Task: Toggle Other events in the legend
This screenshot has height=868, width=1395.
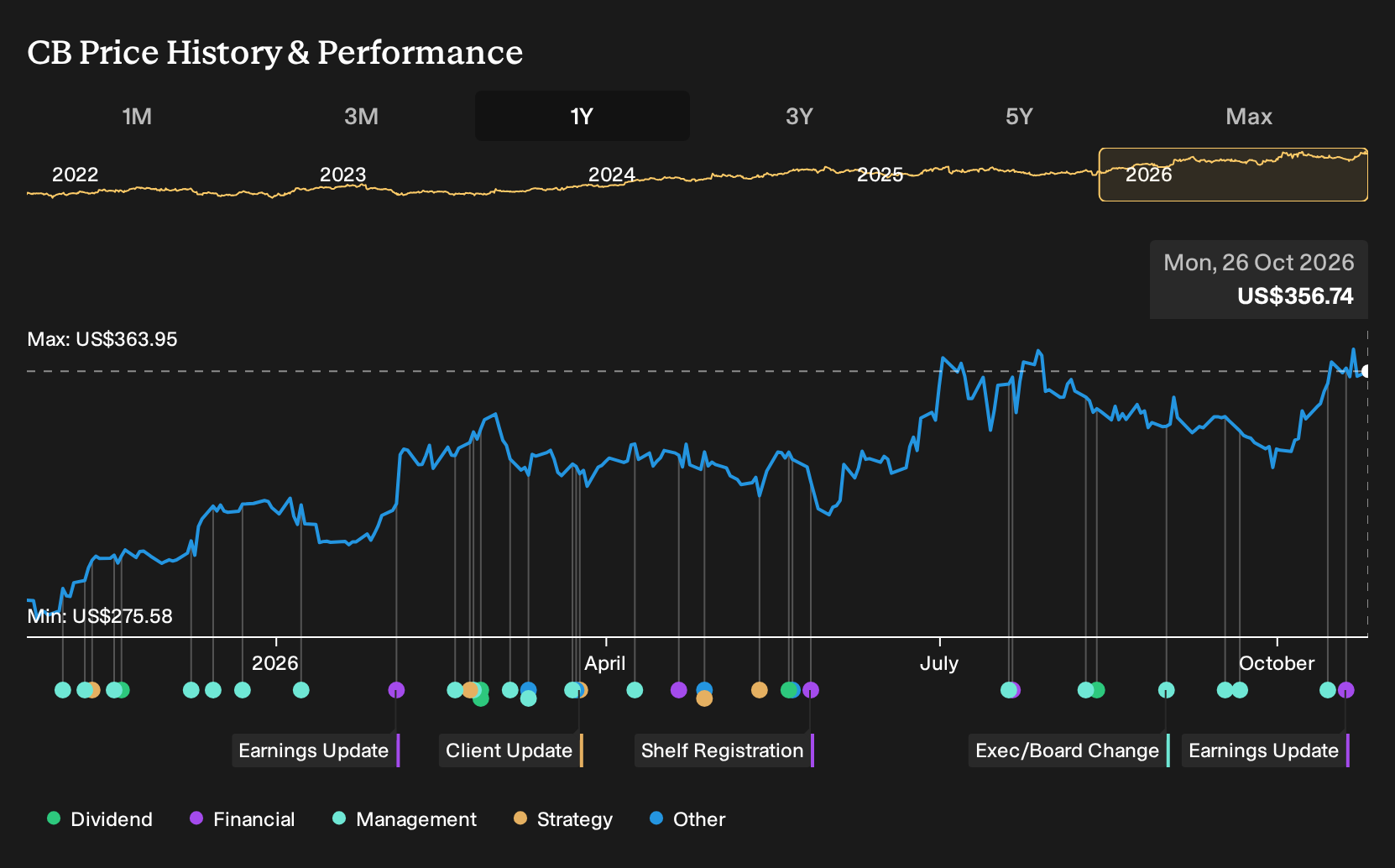Action: coord(687,819)
